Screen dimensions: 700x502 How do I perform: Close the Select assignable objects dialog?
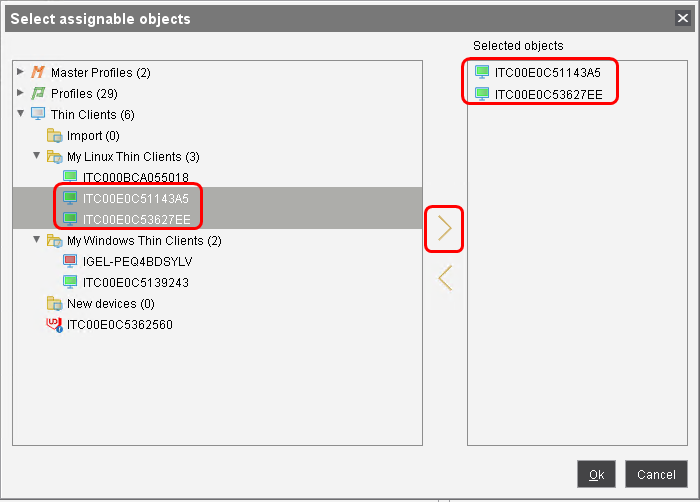tap(683, 18)
